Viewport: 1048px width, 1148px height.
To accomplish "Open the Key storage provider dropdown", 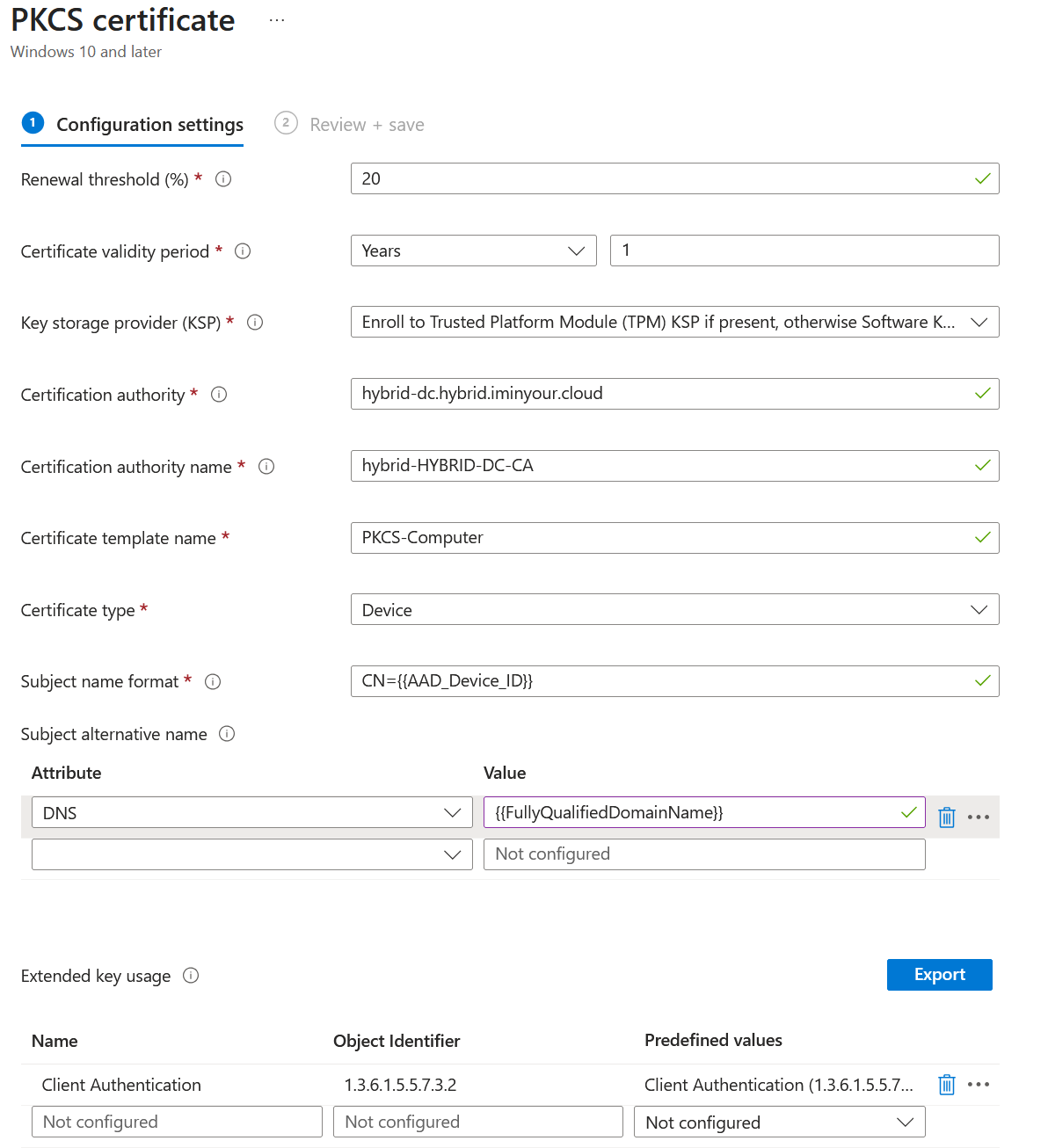I will [x=674, y=322].
